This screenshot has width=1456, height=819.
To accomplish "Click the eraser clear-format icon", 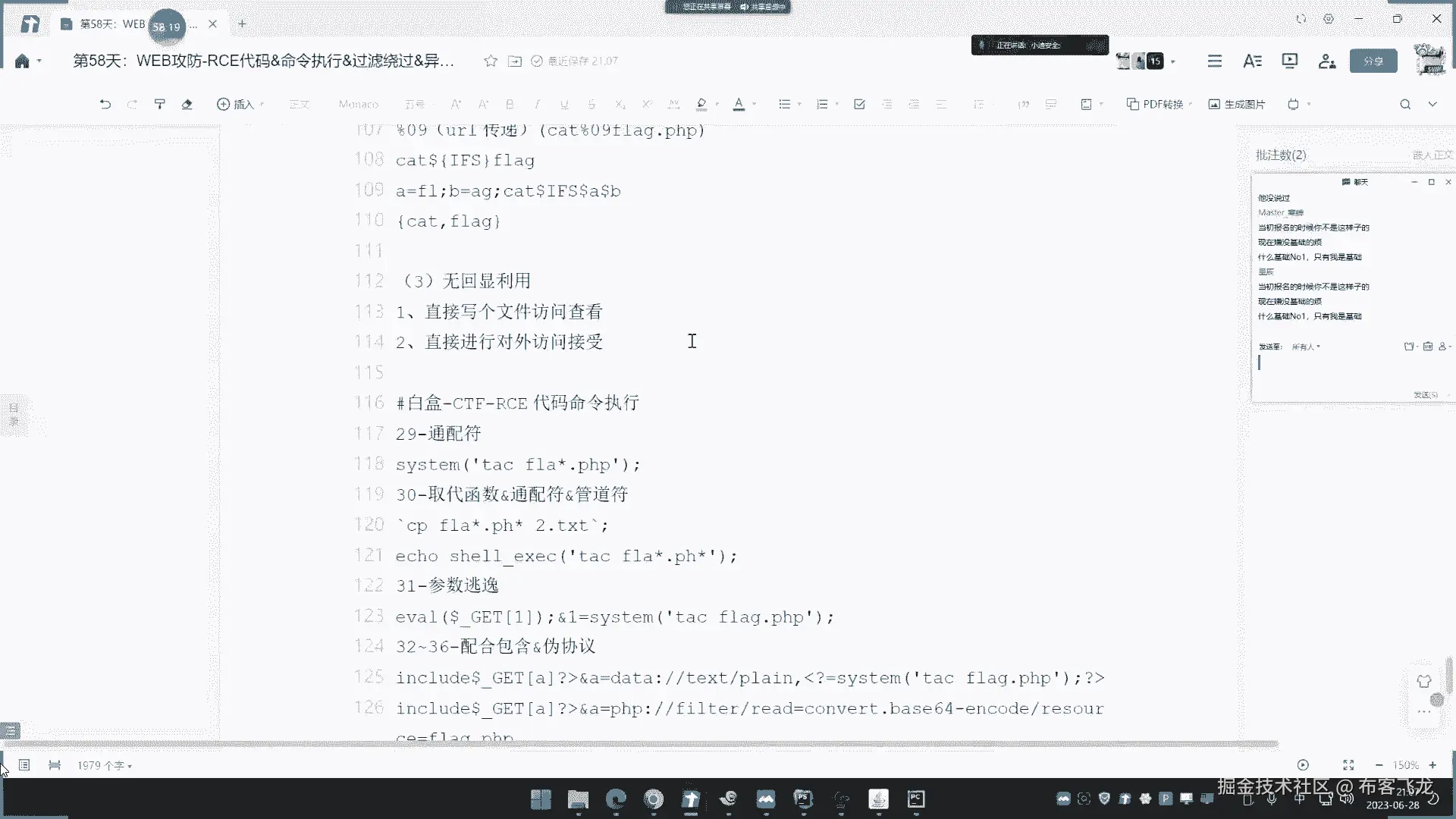I will pyautogui.click(x=187, y=104).
